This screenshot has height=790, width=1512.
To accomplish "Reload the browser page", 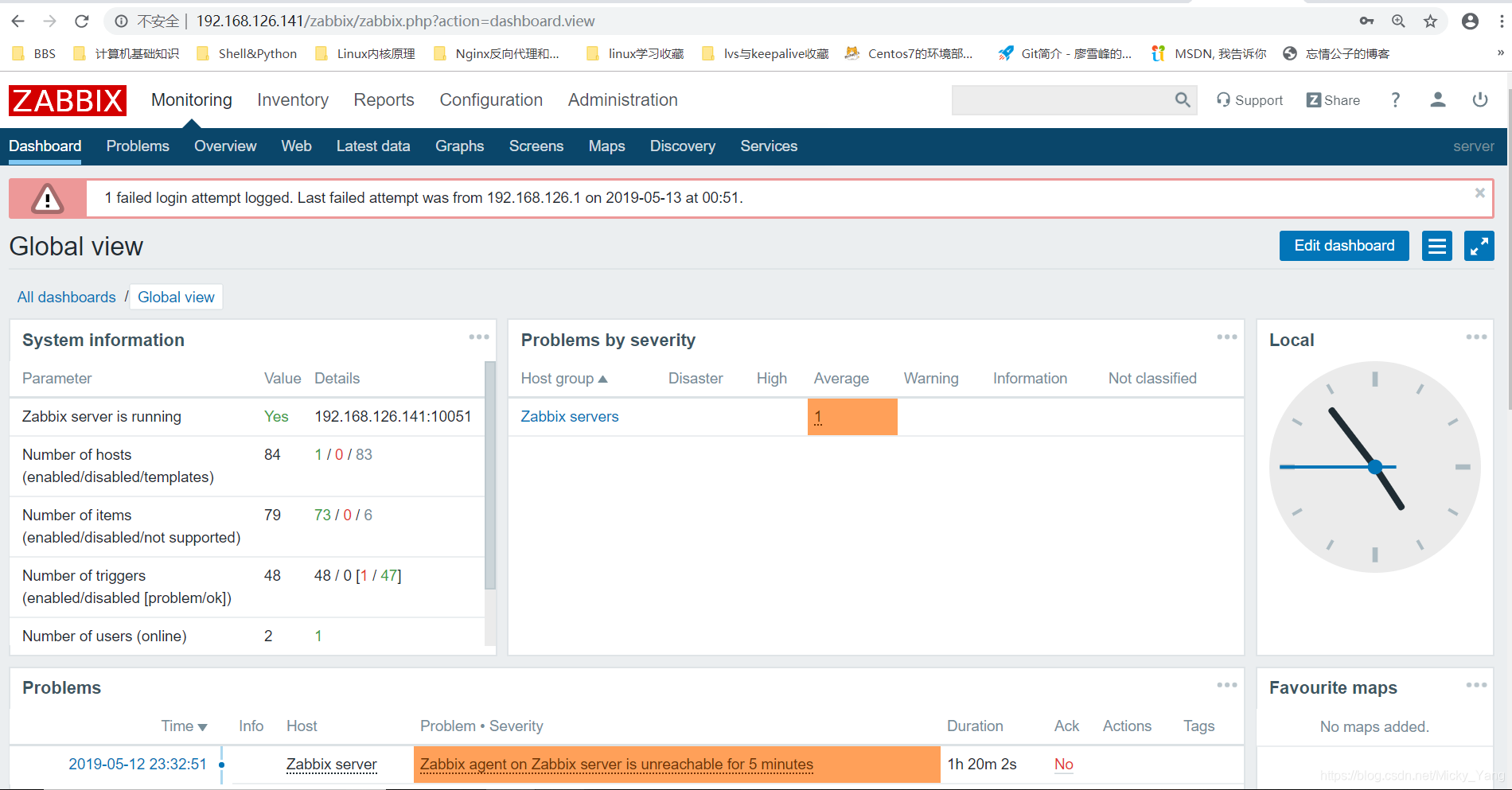I will [x=81, y=21].
